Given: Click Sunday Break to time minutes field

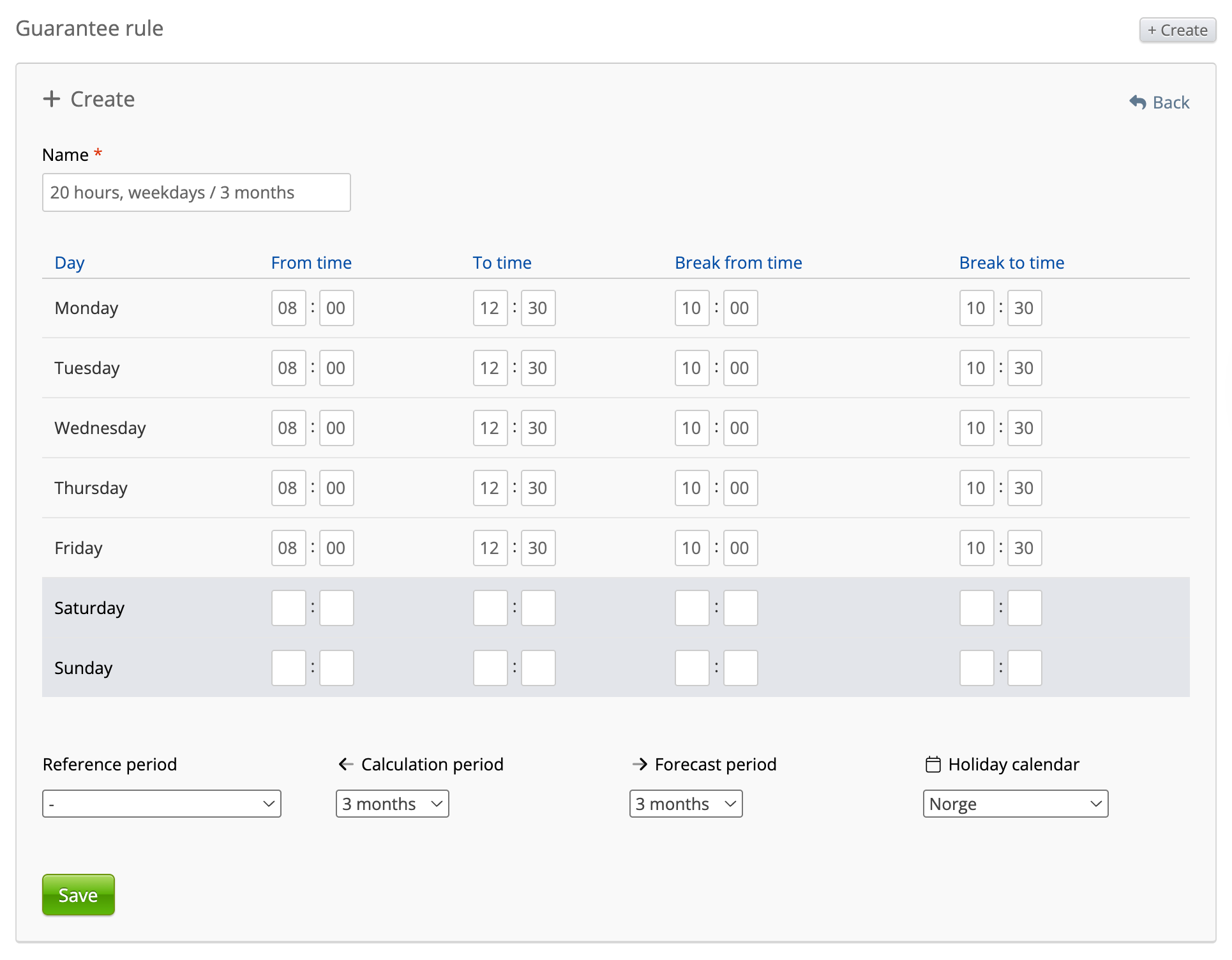Looking at the screenshot, I should click(1024, 668).
